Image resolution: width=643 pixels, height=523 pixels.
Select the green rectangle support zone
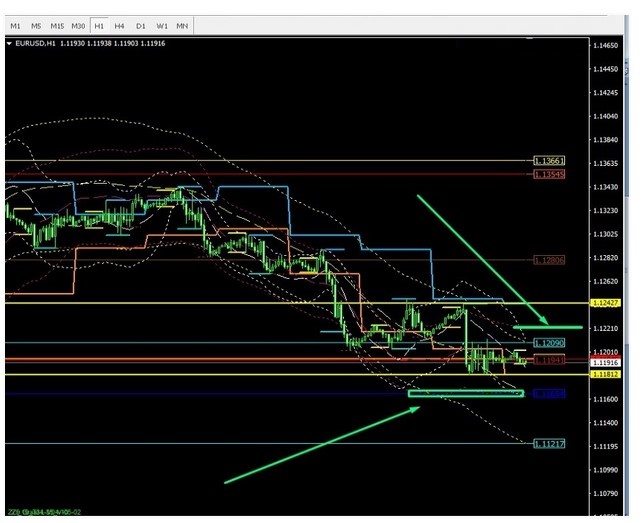click(x=466, y=393)
